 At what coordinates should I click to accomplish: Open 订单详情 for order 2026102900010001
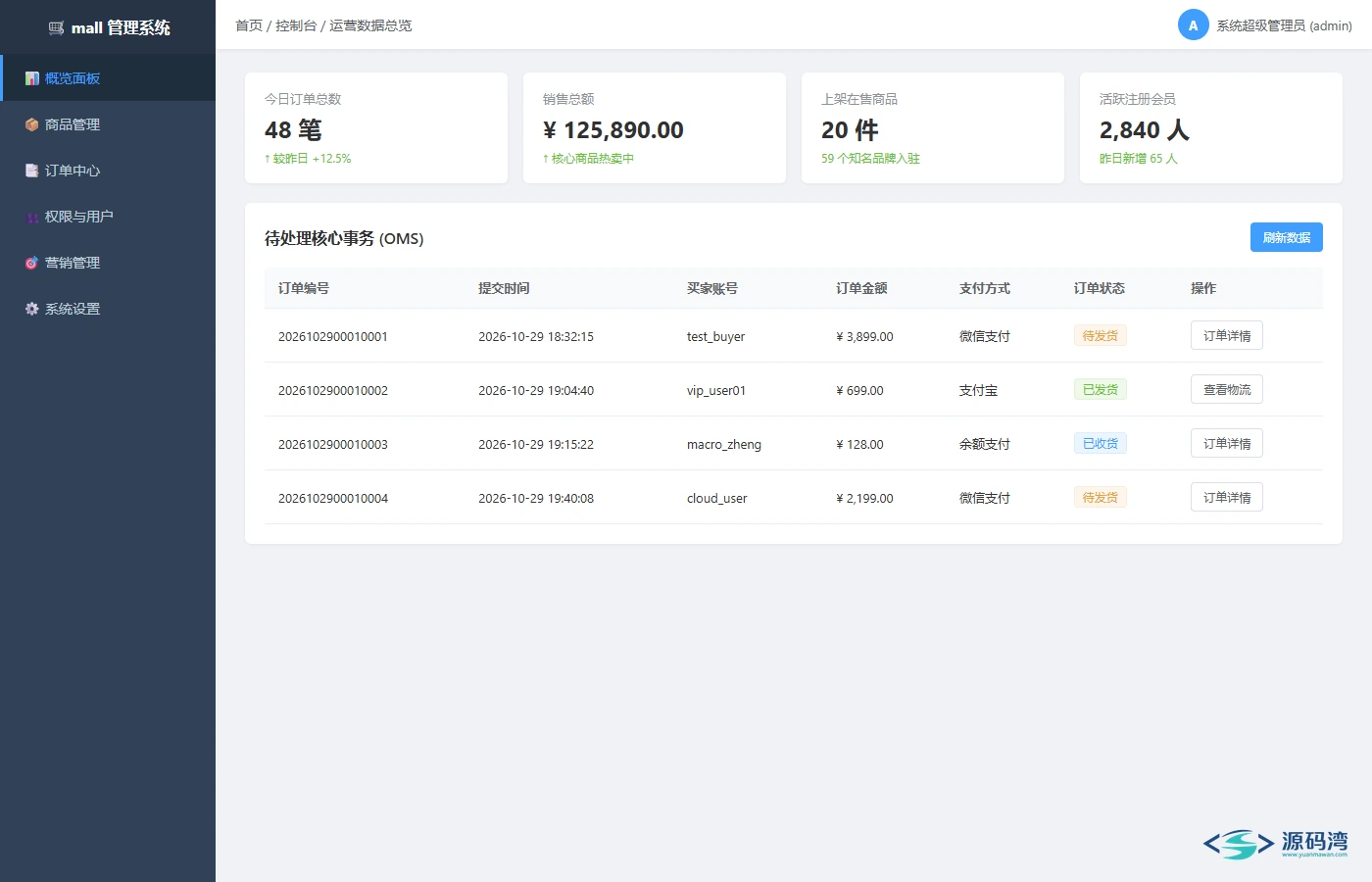1227,335
